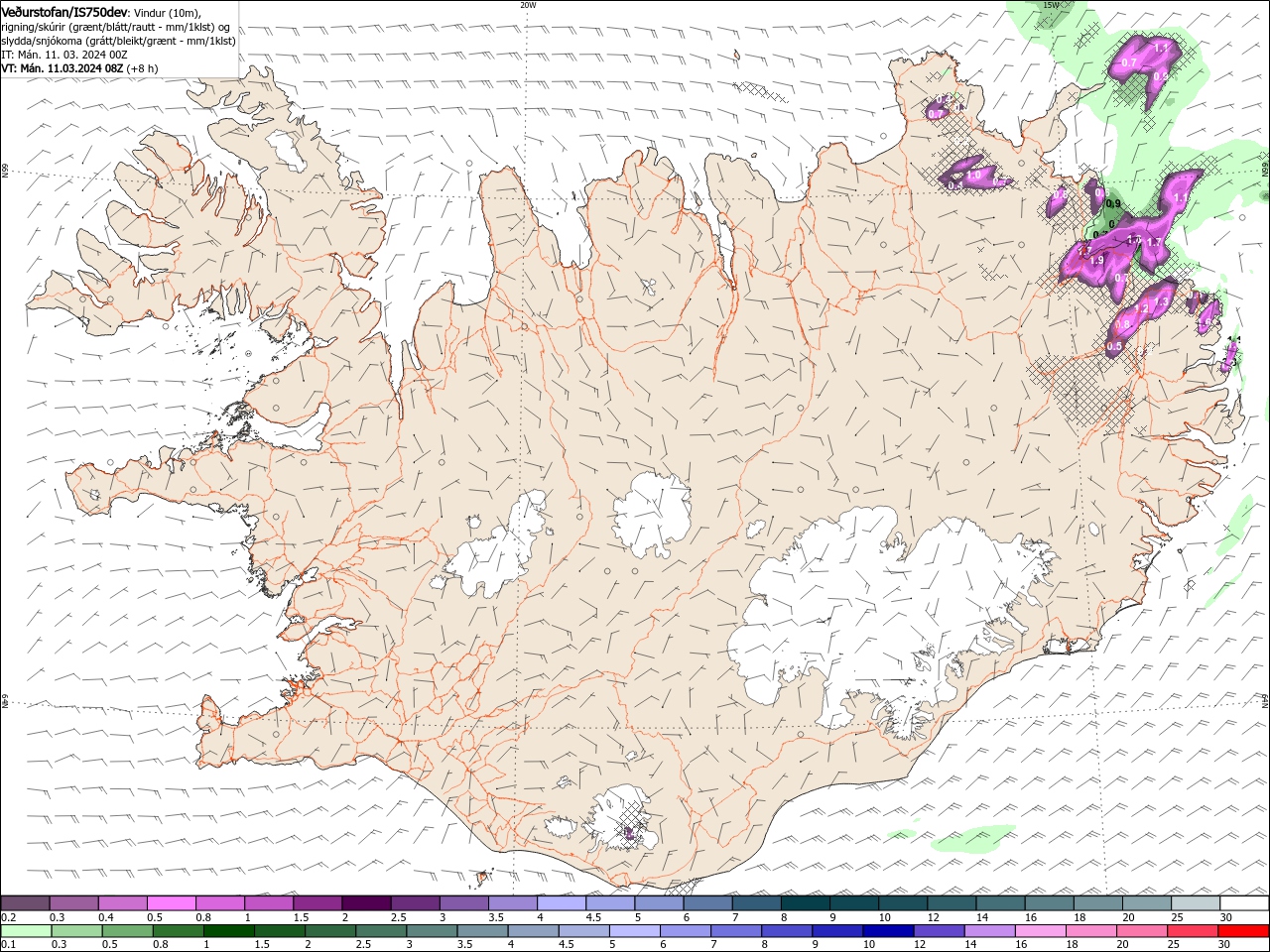Click upper legend swatch between 8 and 9
The image size is (1270, 952).
806,903
